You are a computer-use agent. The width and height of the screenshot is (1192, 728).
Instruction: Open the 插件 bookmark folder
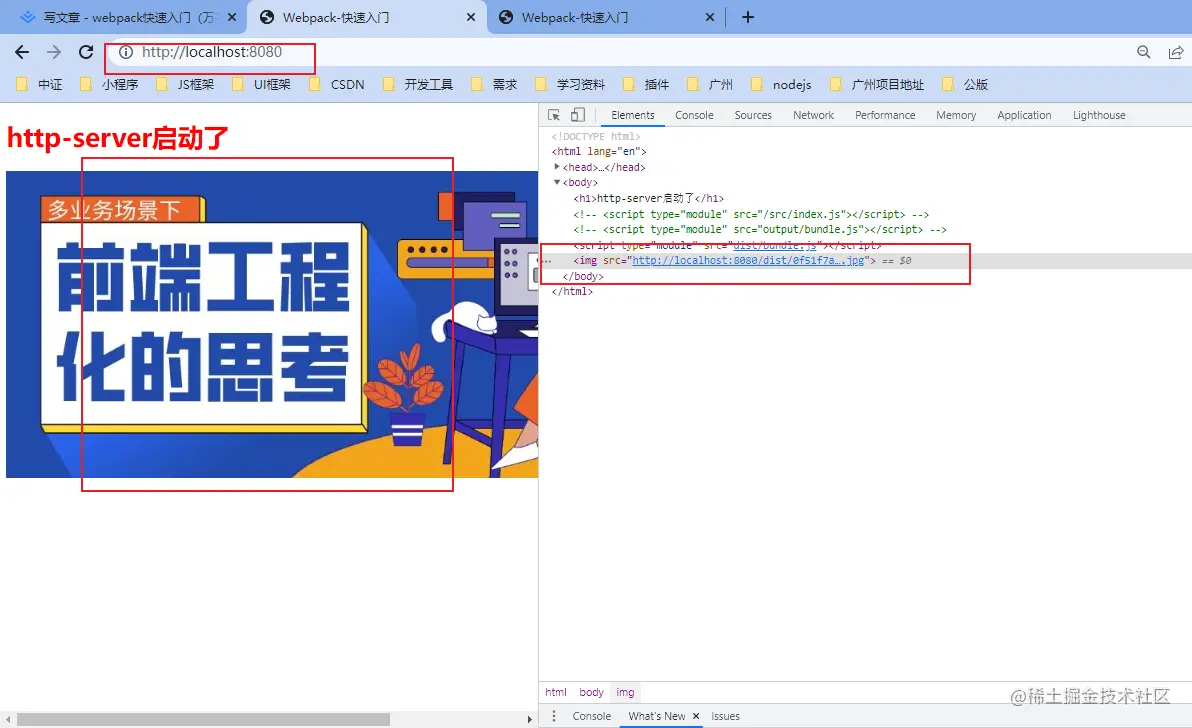646,84
